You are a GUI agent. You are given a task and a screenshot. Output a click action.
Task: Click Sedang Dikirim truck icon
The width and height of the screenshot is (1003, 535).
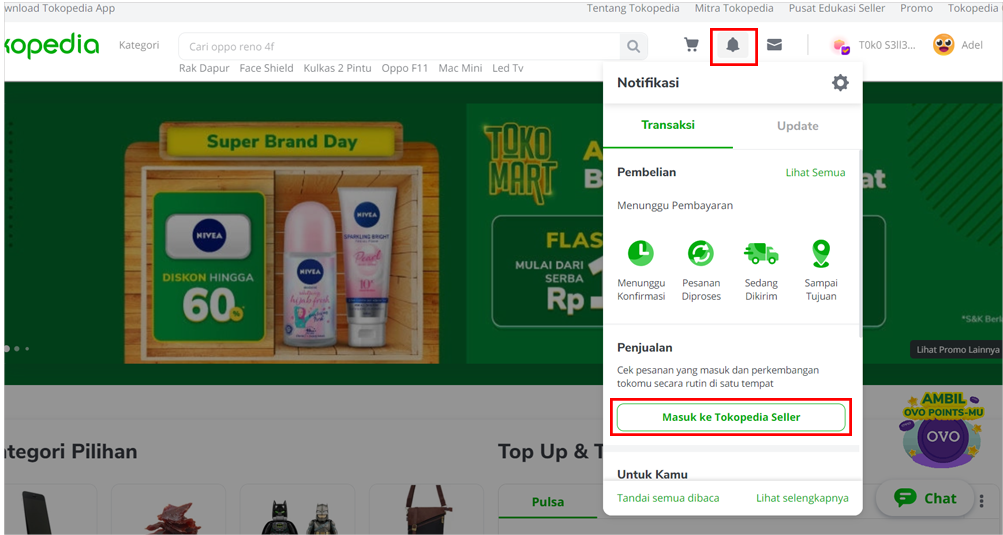click(761, 253)
